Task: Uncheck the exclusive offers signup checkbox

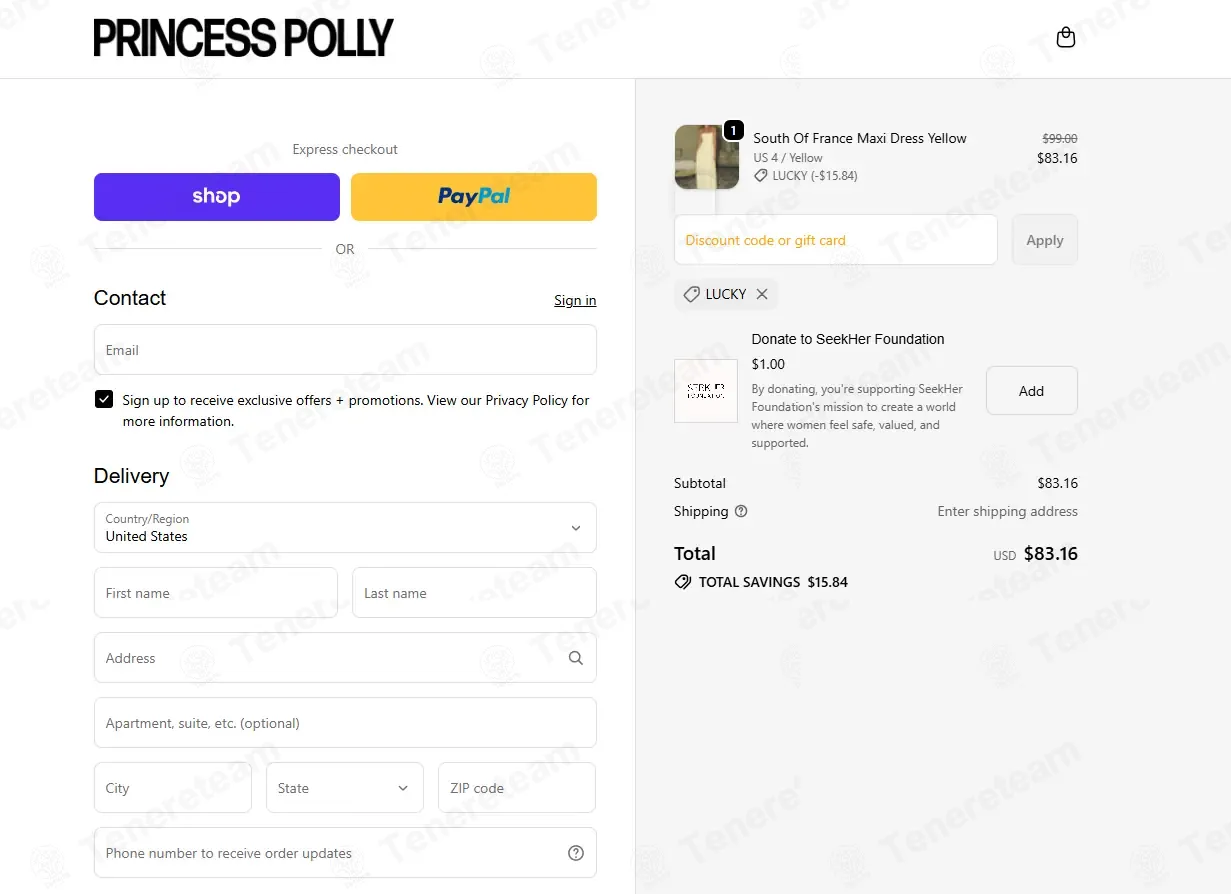Action: (x=104, y=400)
